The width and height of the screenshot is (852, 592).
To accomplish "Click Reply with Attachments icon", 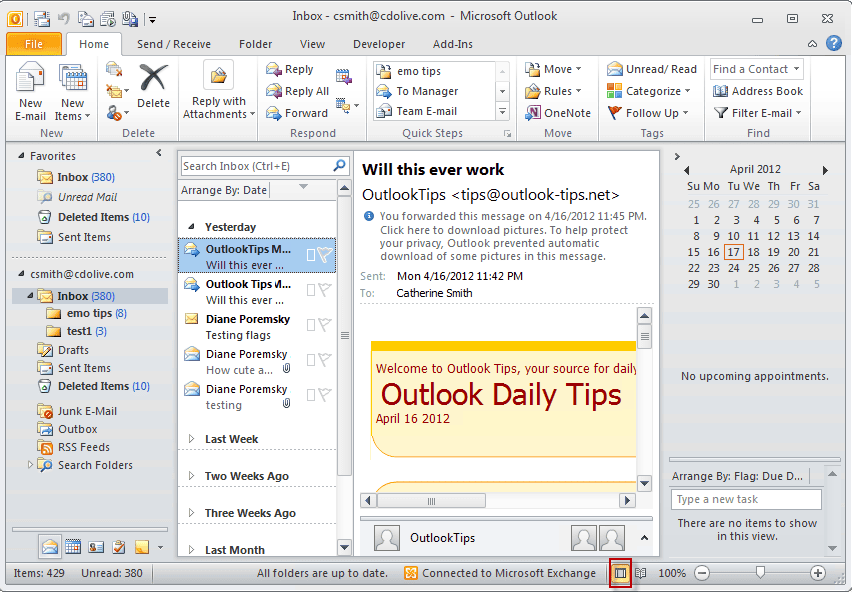I will click(218, 75).
